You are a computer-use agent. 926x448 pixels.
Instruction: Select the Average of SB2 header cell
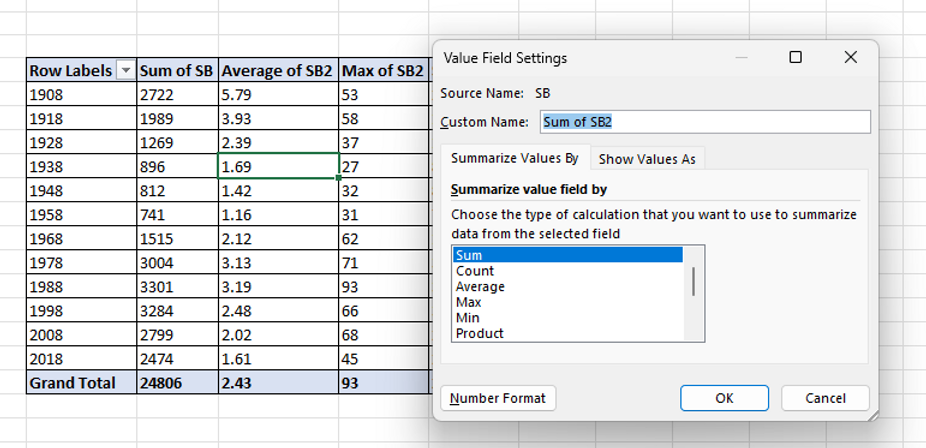pyautogui.click(x=277, y=71)
